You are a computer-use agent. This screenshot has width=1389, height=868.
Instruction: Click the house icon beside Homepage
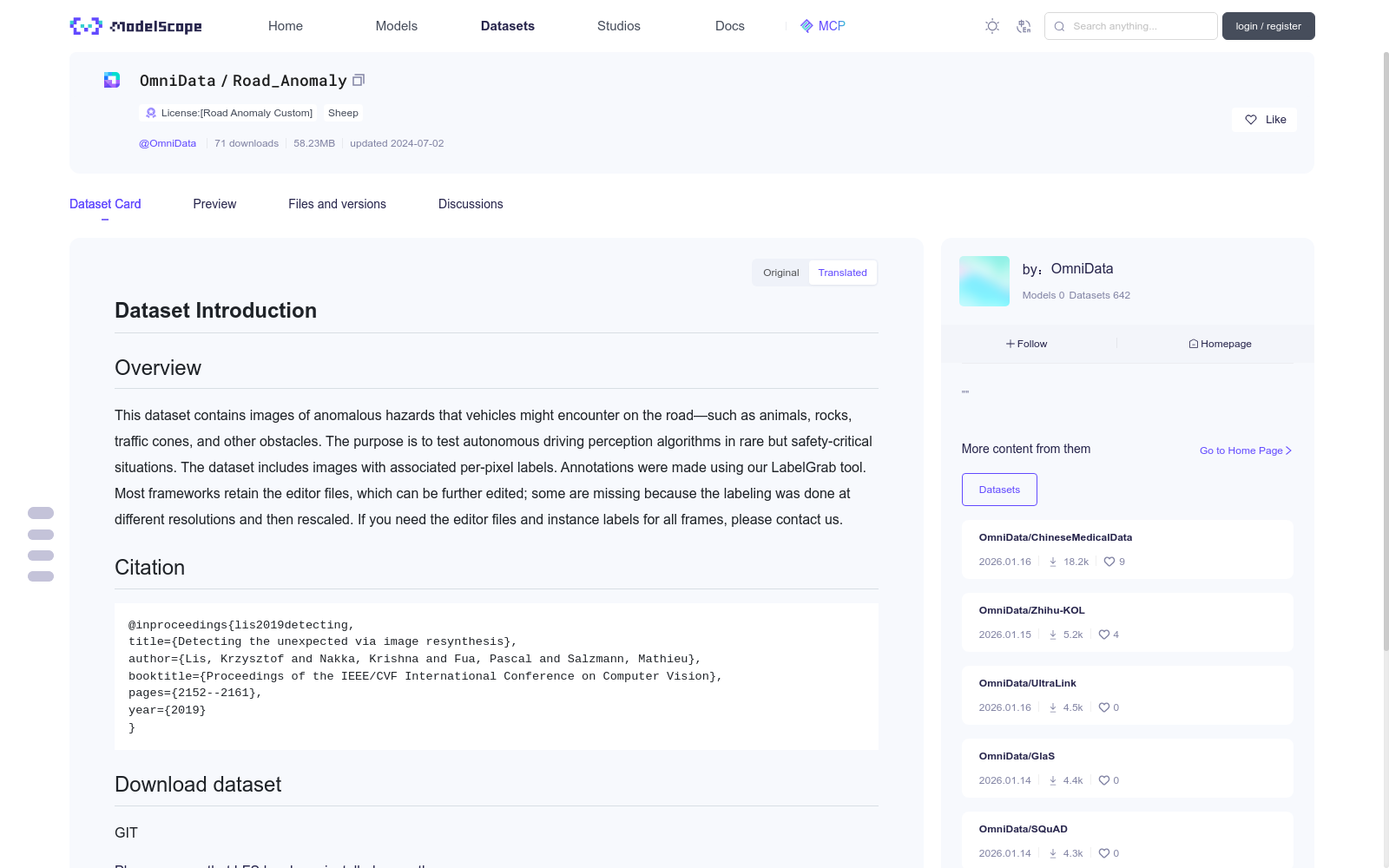(1194, 344)
